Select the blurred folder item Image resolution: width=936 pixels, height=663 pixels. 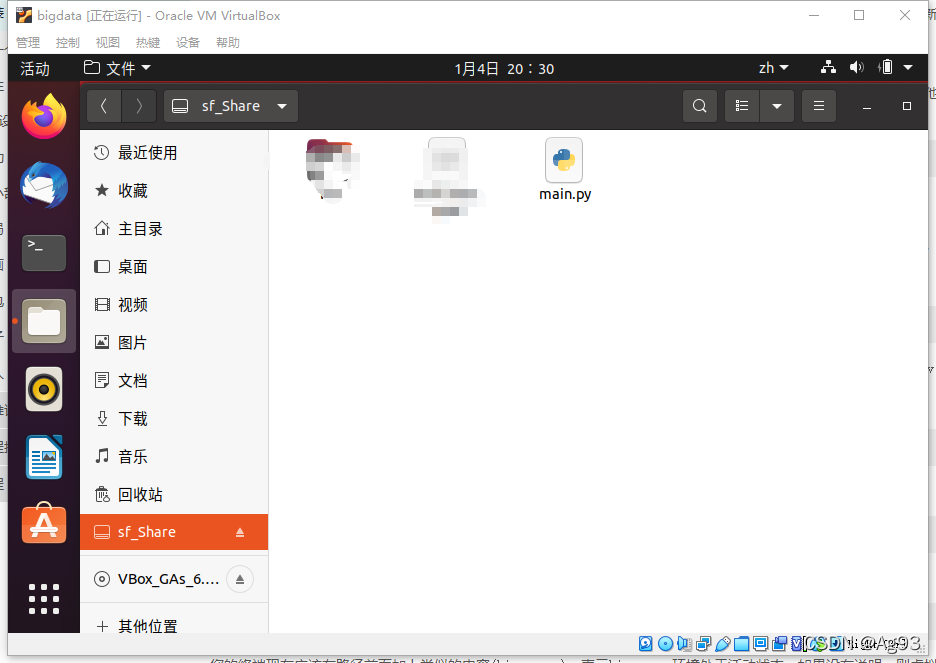click(x=333, y=170)
